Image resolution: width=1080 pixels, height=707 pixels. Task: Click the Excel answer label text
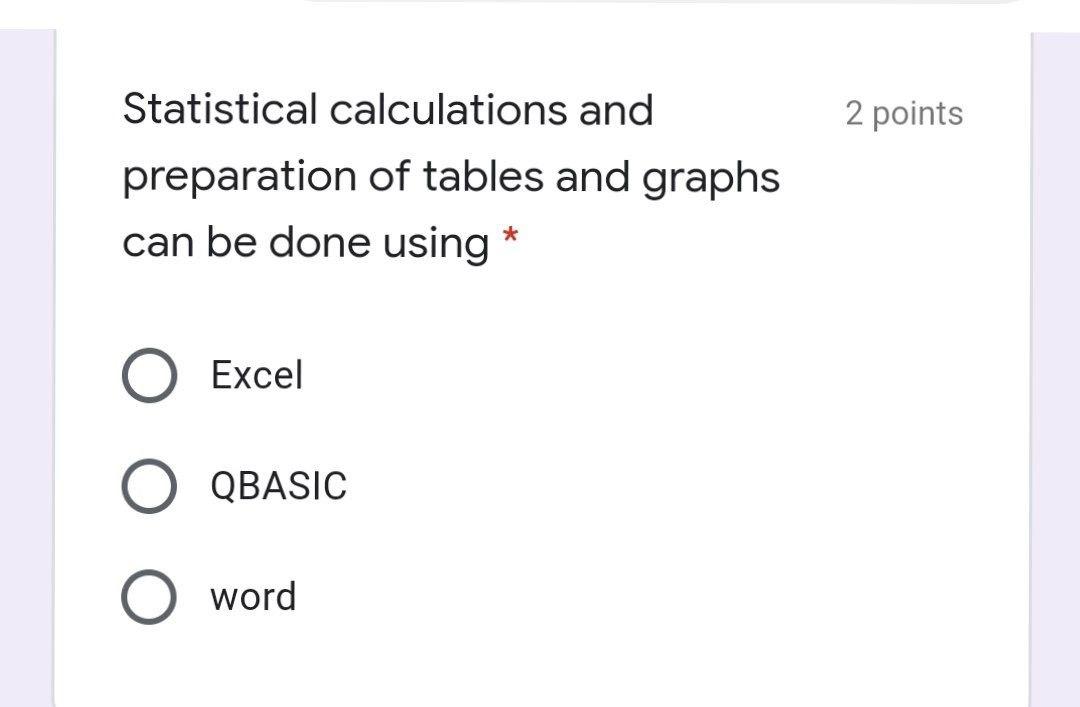257,376
